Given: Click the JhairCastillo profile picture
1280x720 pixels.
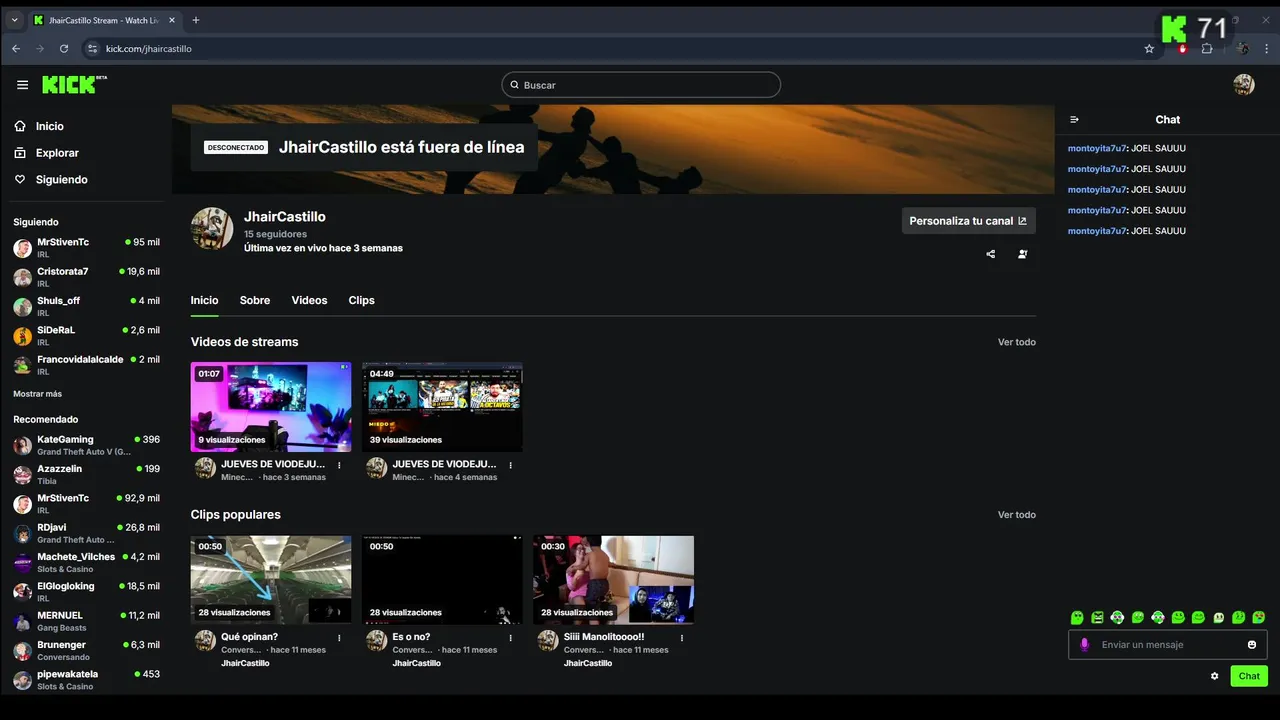Looking at the screenshot, I should pos(212,229).
